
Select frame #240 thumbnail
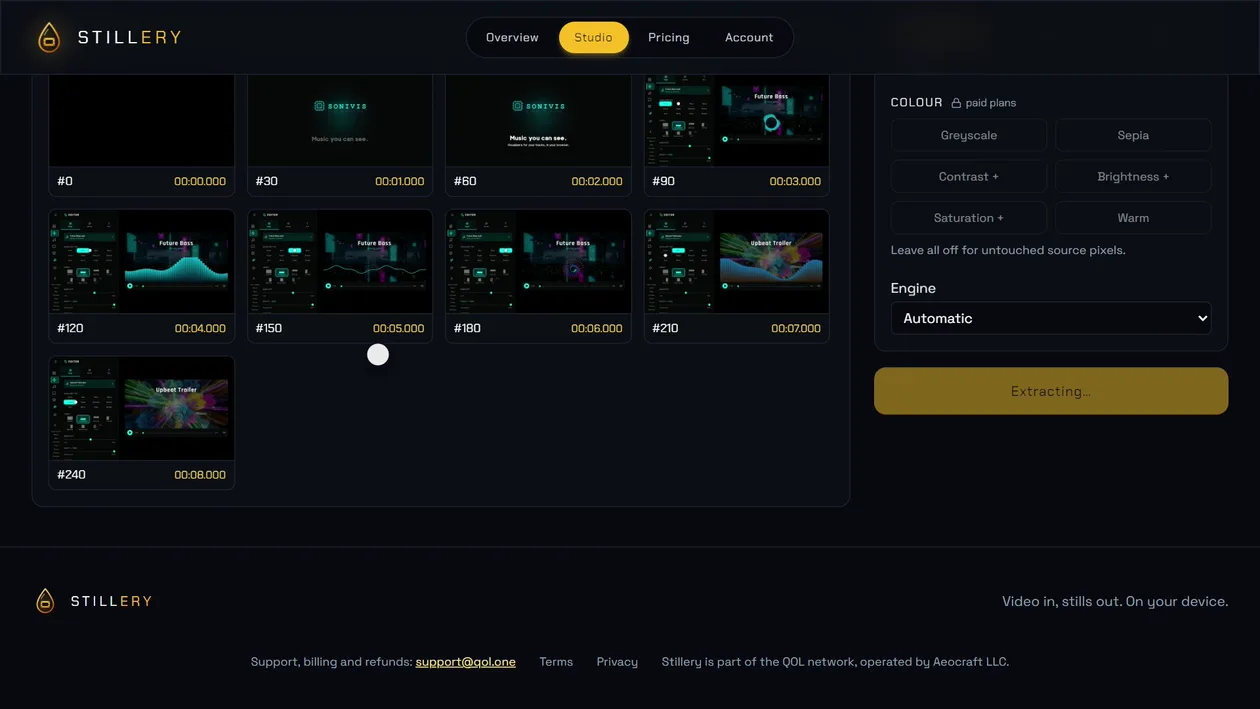point(142,409)
